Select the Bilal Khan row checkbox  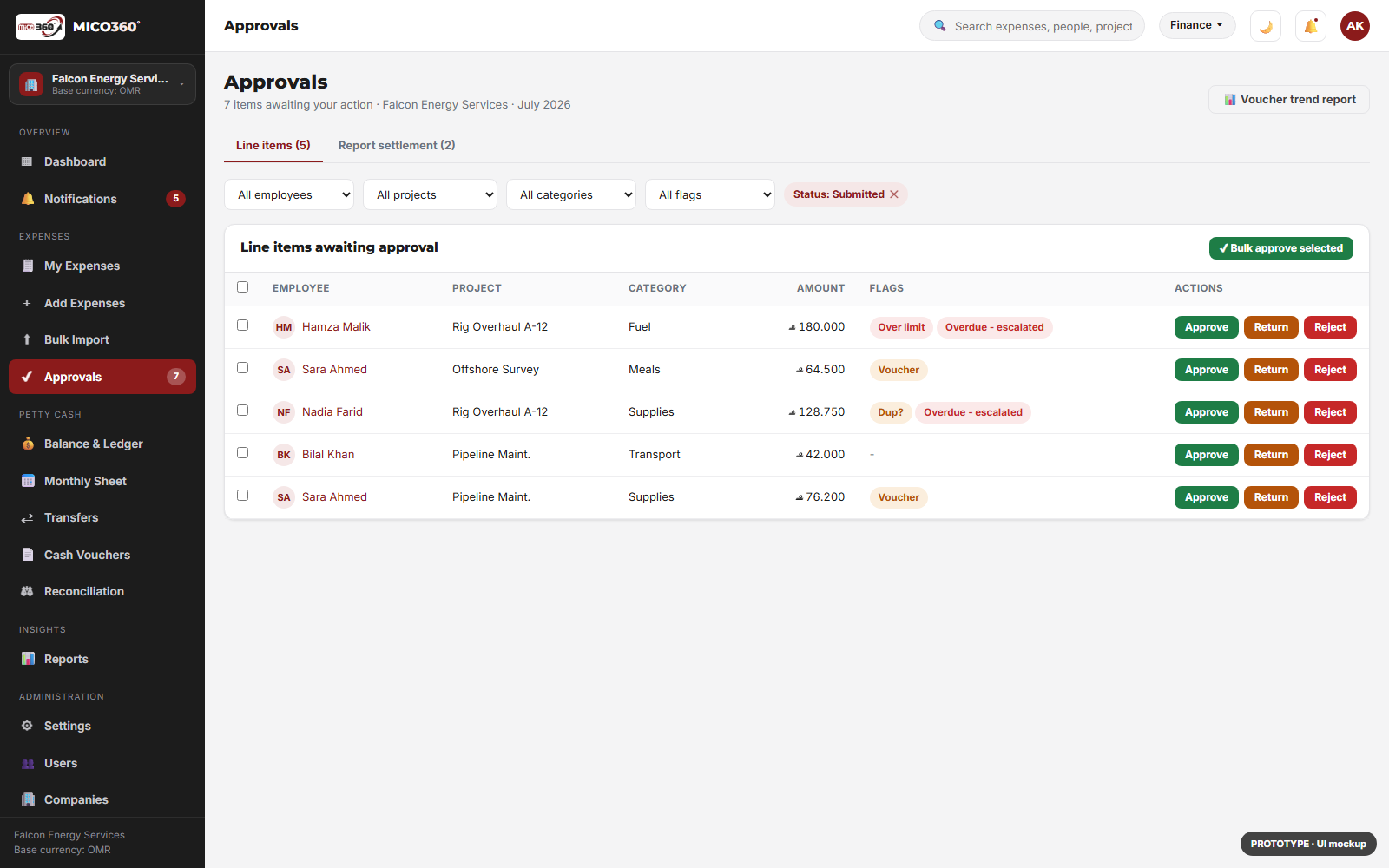pos(243,453)
